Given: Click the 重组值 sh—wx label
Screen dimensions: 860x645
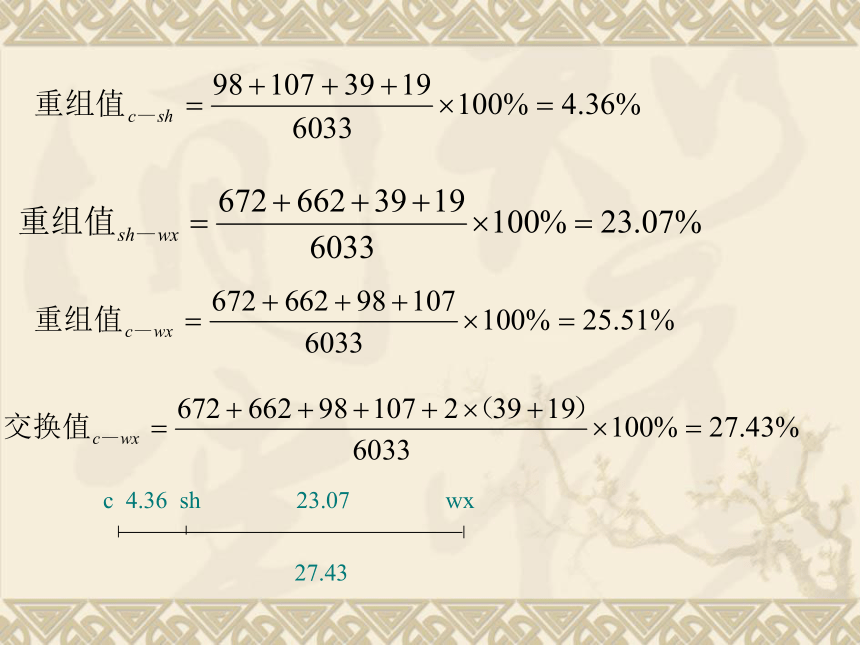Looking at the screenshot, I should point(99,224).
